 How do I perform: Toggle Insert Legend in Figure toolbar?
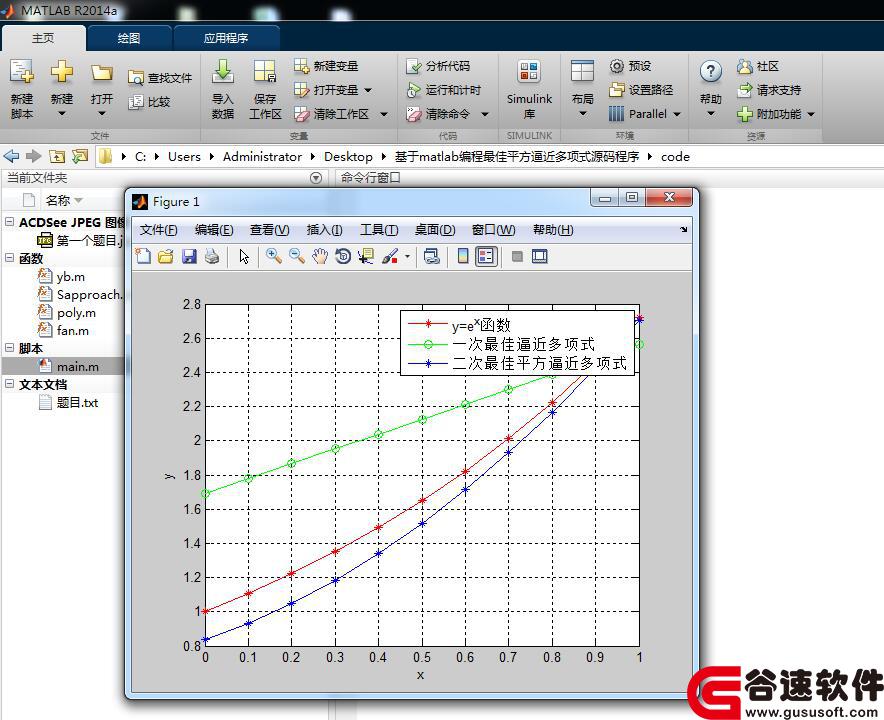485,257
